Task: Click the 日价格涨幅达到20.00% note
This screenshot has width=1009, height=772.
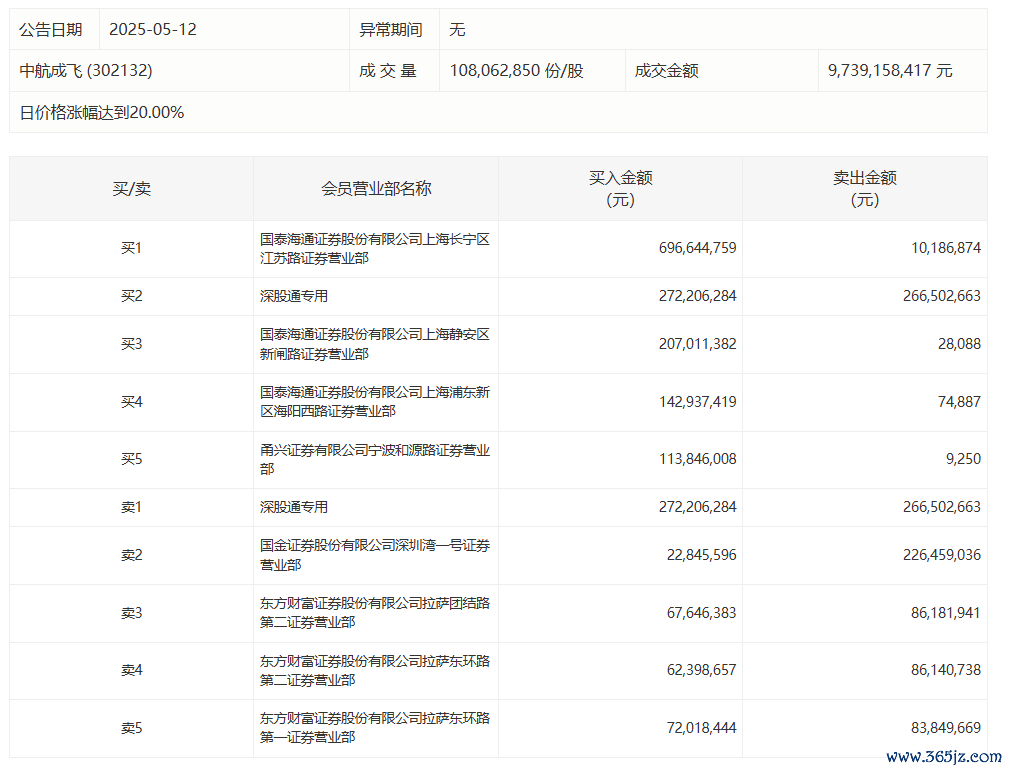Action: (x=102, y=113)
